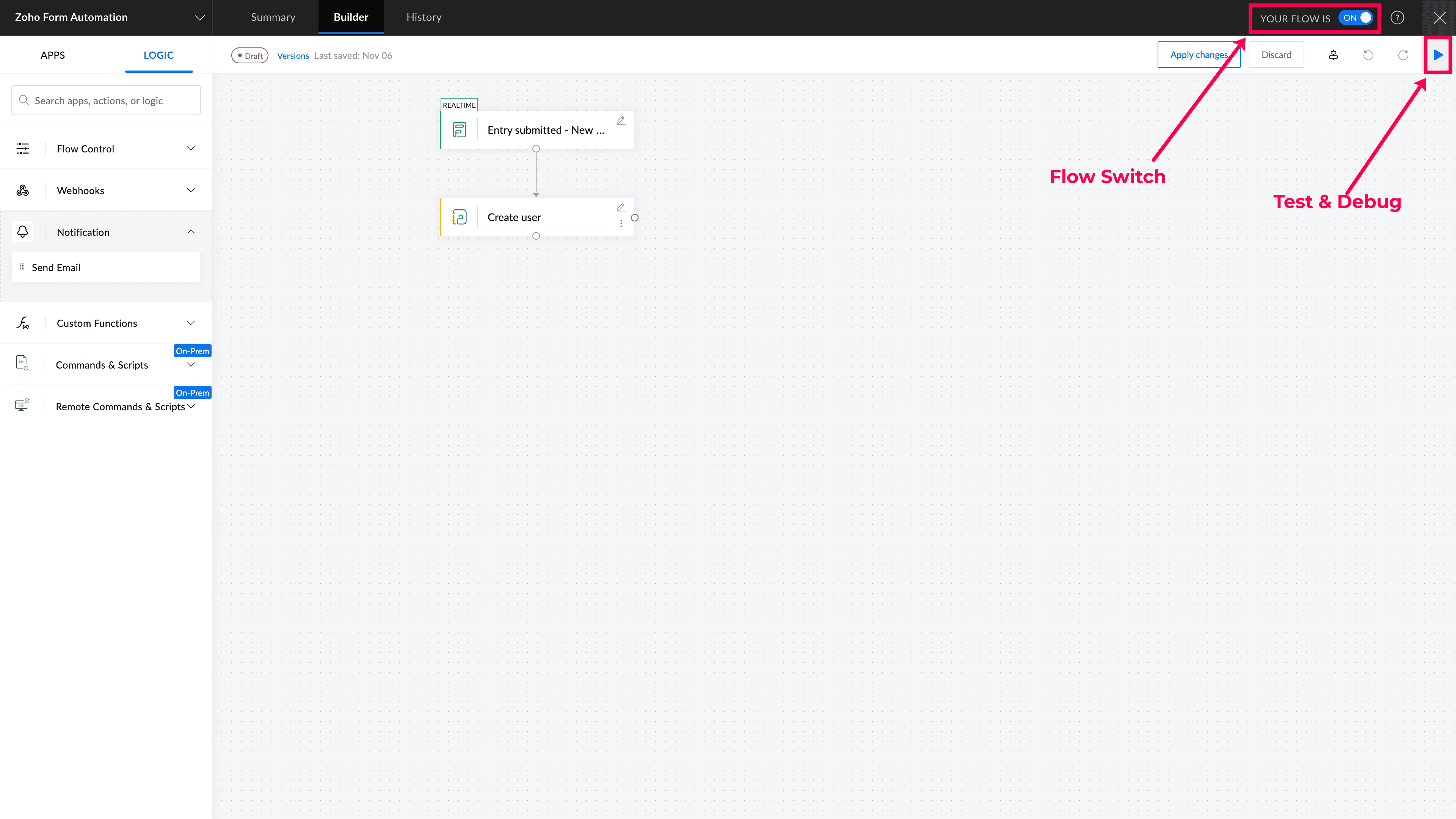Click the Zoho Forms trigger icon

click(x=460, y=130)
